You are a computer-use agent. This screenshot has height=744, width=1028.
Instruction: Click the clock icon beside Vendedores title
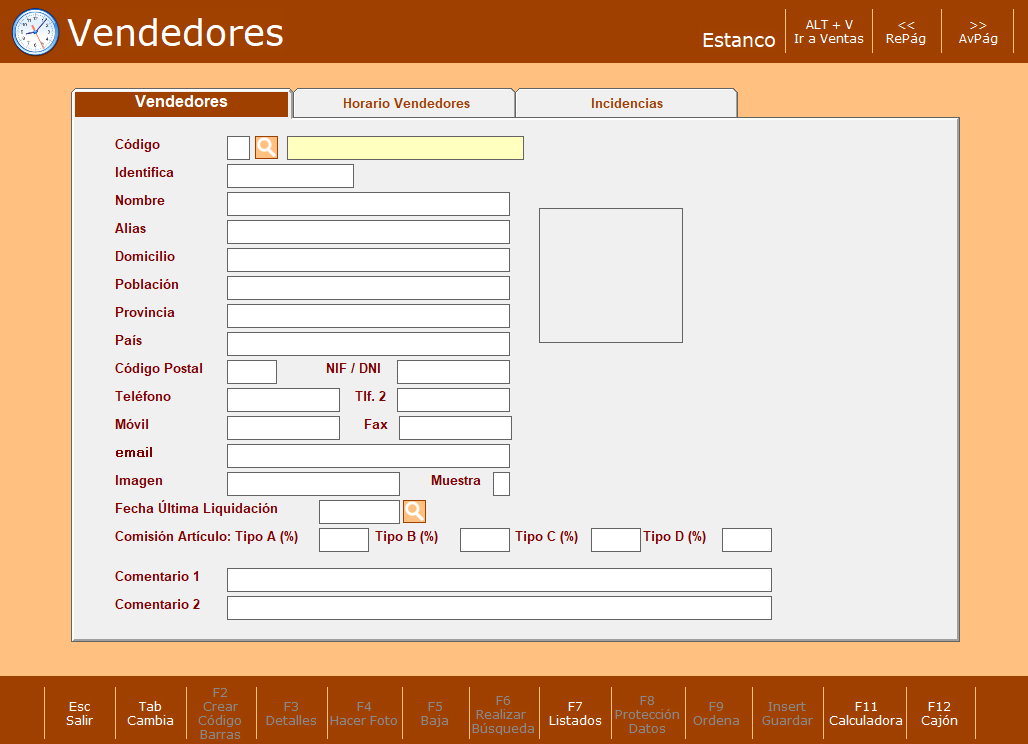pos(35,32)
